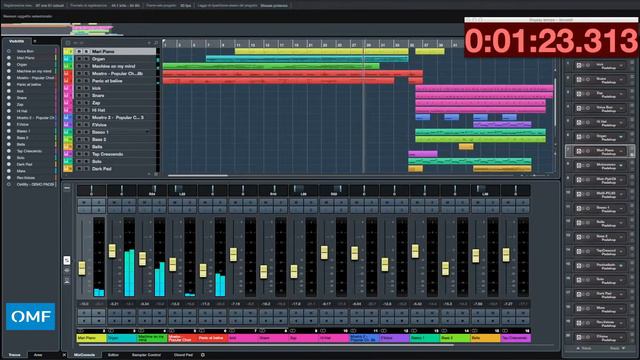Mute the Hi Hat track in track list
The width and height of the screenshot is (640, 360).
tap(80, 110)
